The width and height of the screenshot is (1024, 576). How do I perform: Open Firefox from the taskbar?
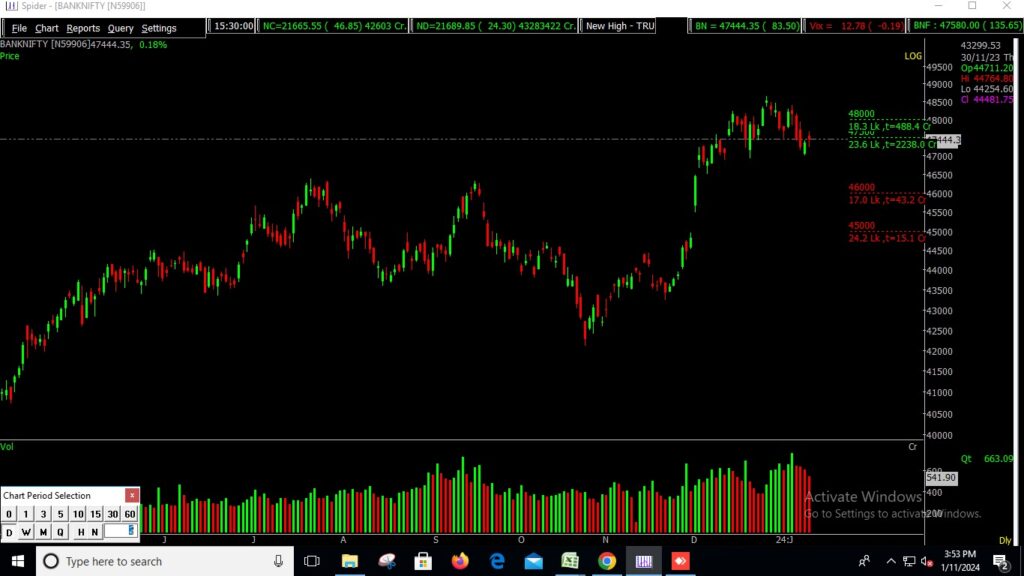click(460, 561)
